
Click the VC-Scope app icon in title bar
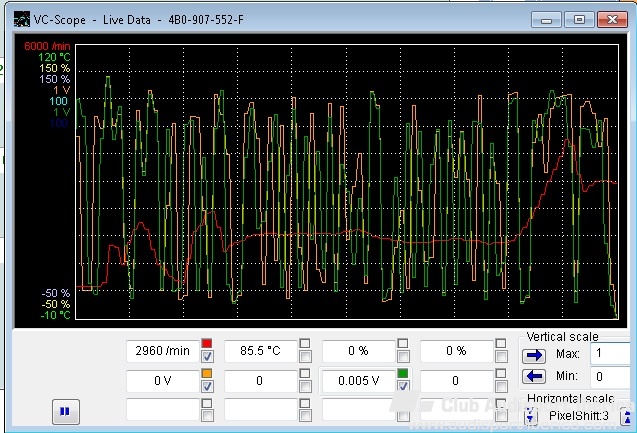pos(22,19)
